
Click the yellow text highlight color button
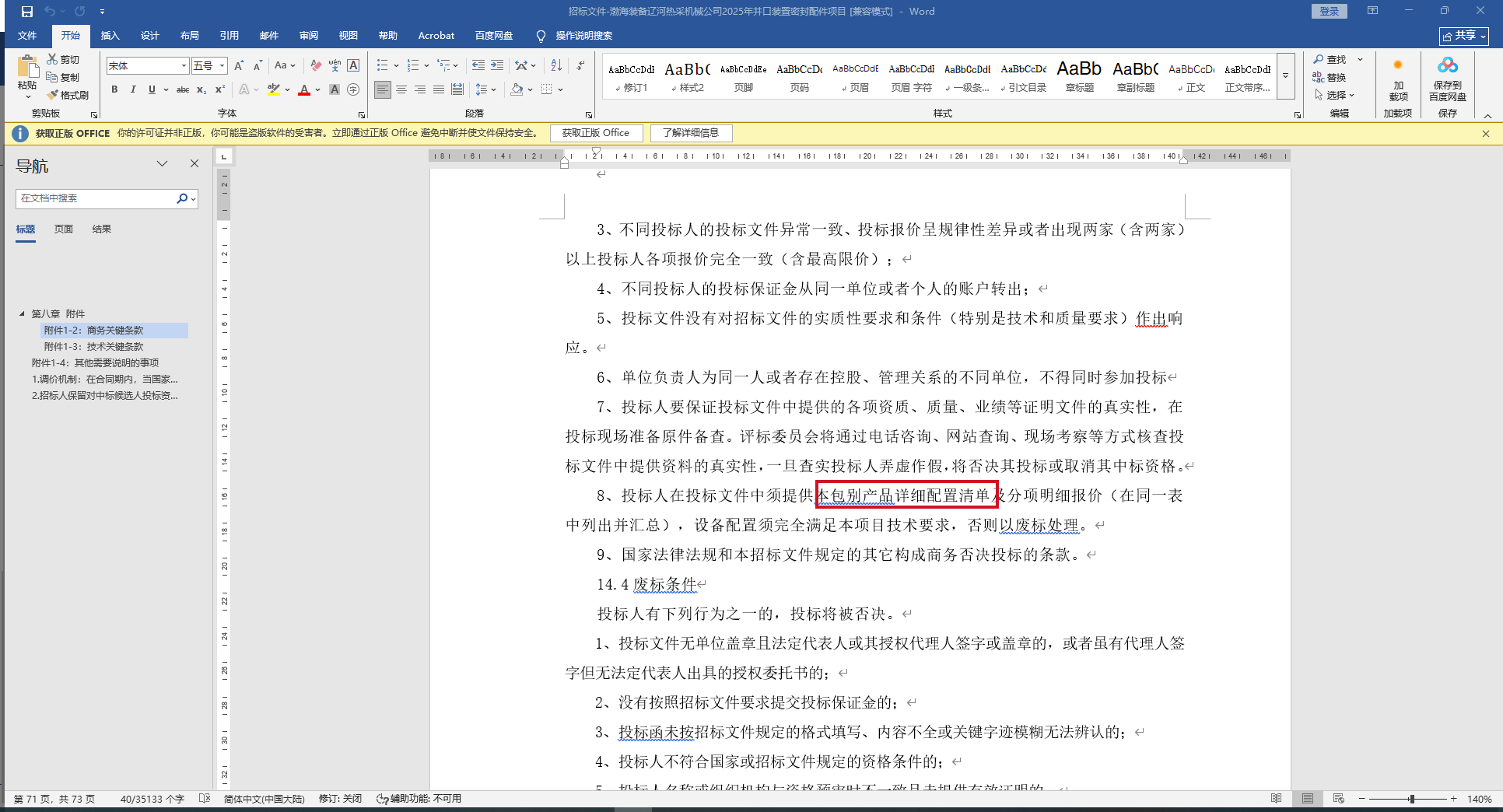pos(273,89)
